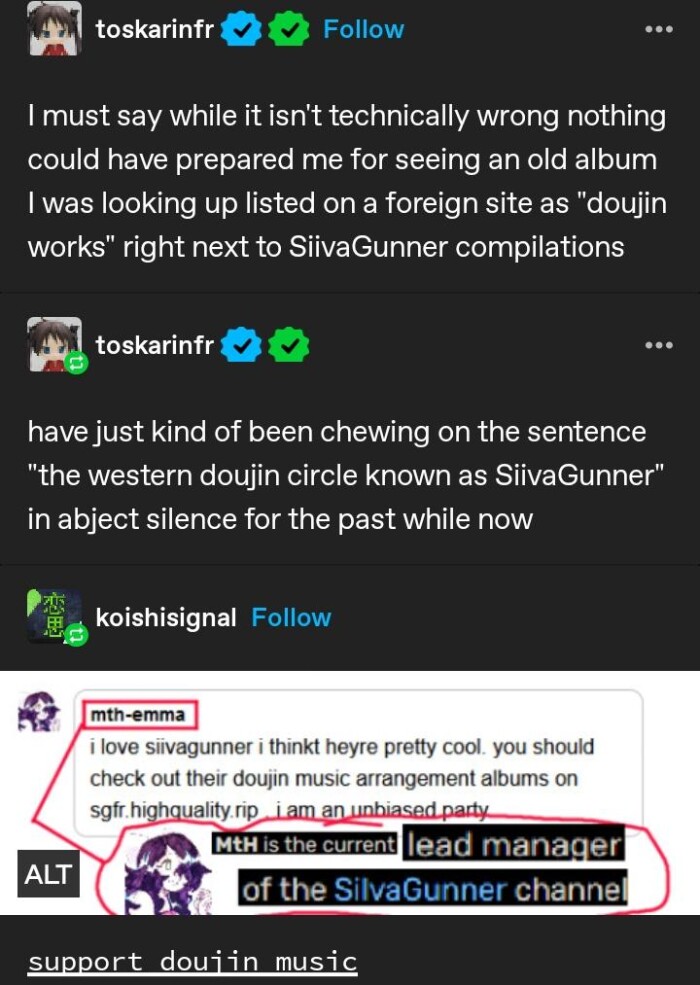Click toskarinfr's reblog avatar in second post
This screenshot has width=700, height=985.
[x=55, y=344]
